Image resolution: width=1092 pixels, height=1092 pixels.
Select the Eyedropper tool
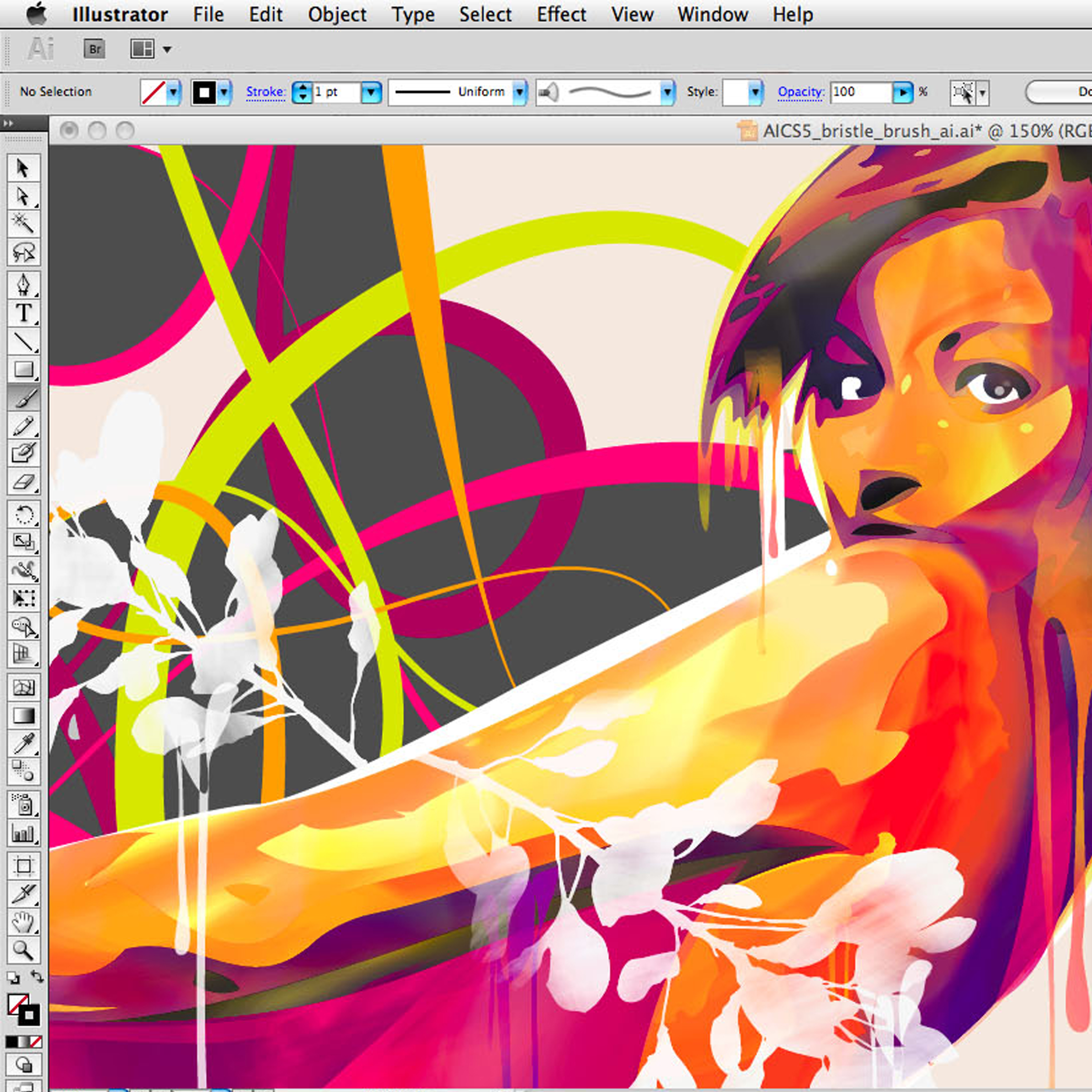(x=23, y=744)
